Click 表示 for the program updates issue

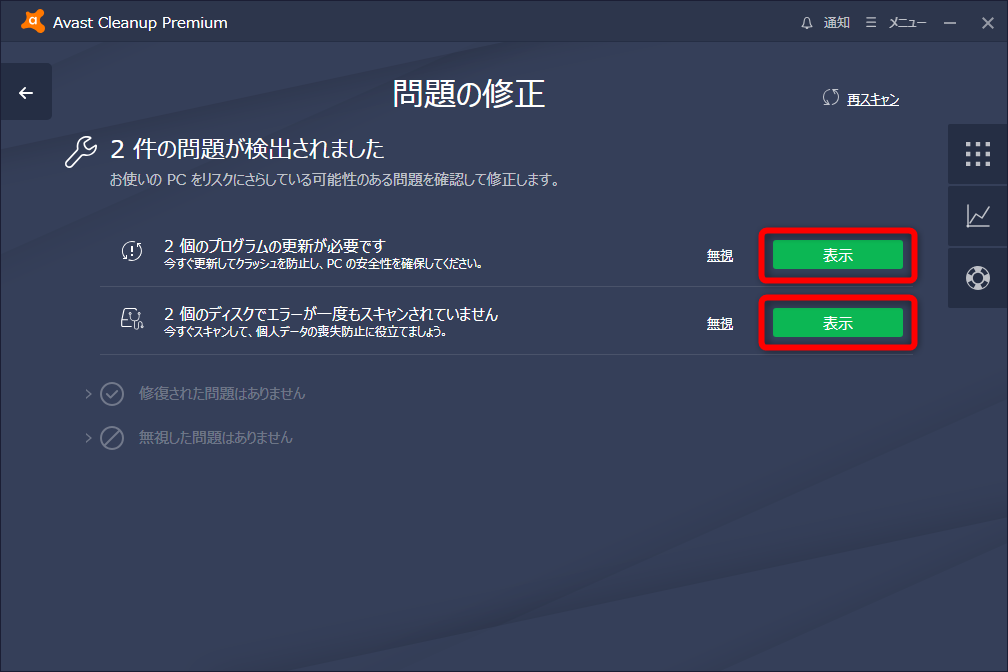[x=838, y=255]
